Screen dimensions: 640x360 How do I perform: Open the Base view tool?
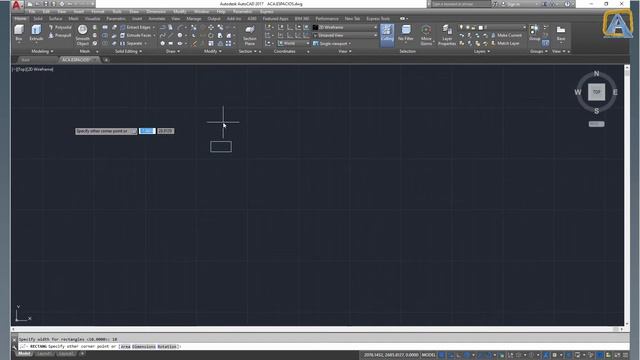(561, 33)
